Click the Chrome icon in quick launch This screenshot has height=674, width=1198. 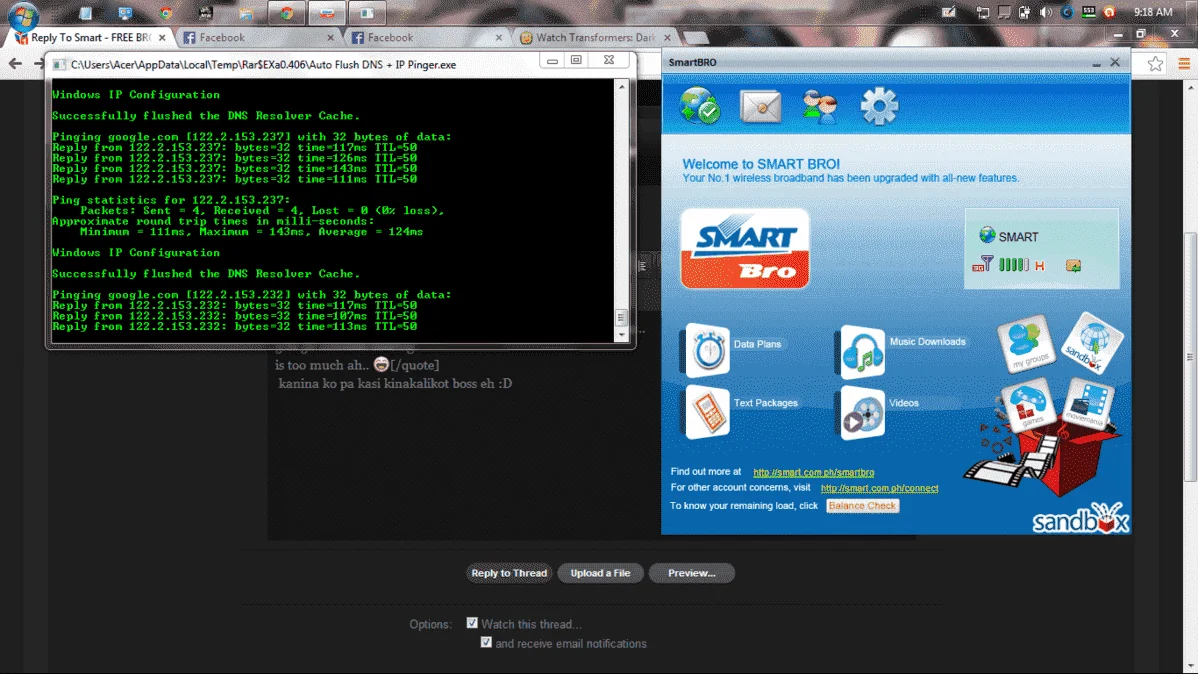point(166,12)
